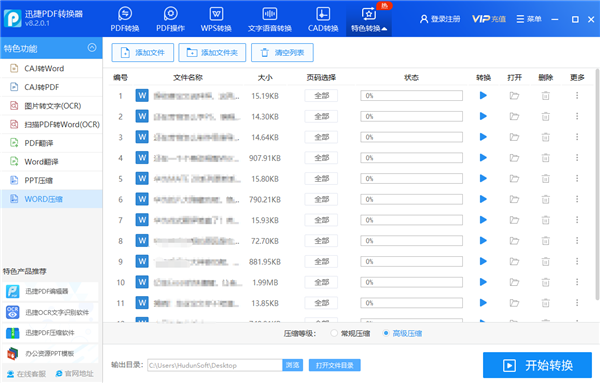Click 在线客服 link
Image resolution: width=600 pixels, height=383 pixels.
point(26,374)
